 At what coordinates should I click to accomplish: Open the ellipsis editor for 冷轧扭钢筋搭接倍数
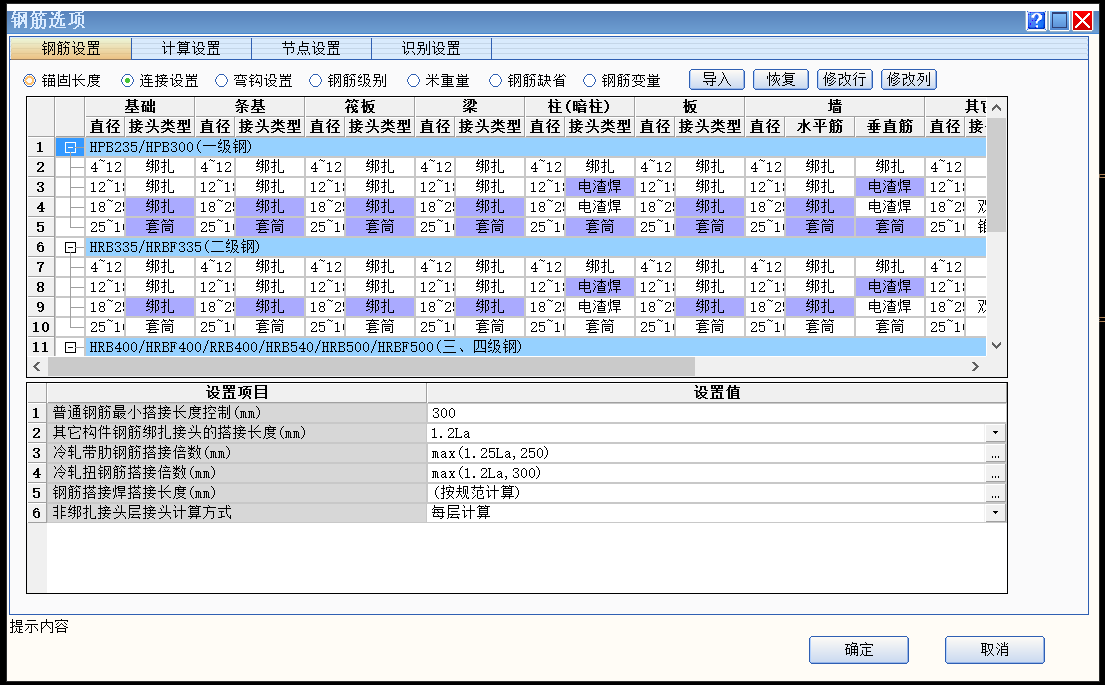pos(995,473)
